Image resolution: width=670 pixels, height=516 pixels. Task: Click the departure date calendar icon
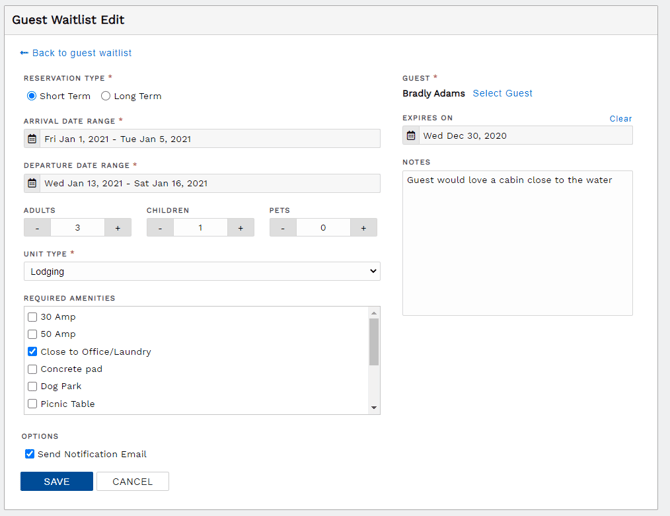click(32, 183)
